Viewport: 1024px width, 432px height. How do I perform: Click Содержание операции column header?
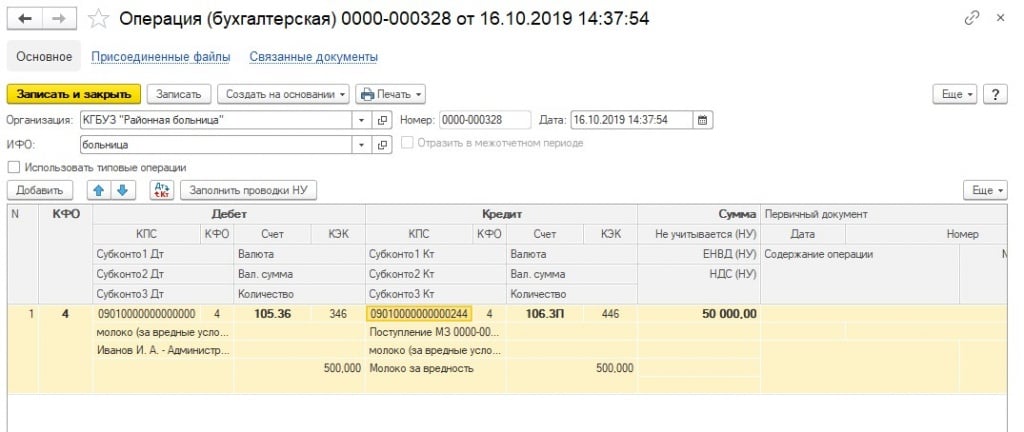click(860, 255)
